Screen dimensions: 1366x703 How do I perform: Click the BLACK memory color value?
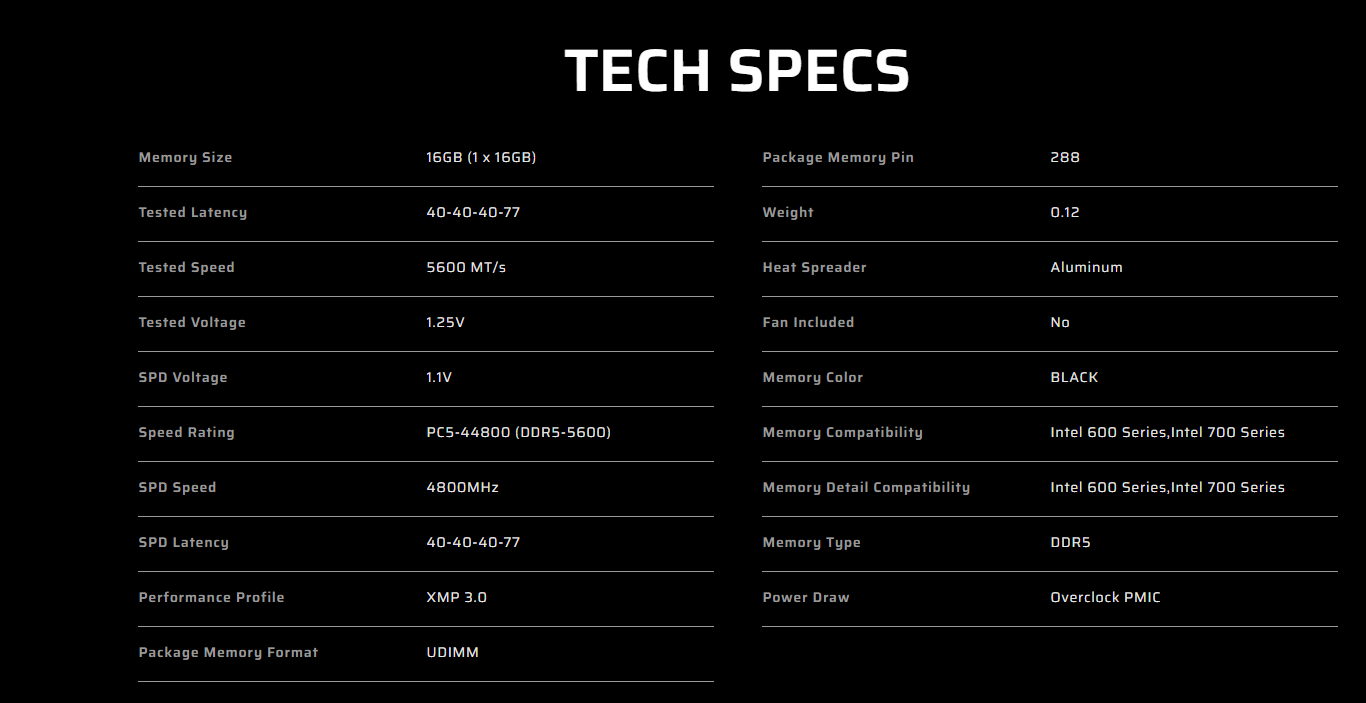coord(1074,377)
